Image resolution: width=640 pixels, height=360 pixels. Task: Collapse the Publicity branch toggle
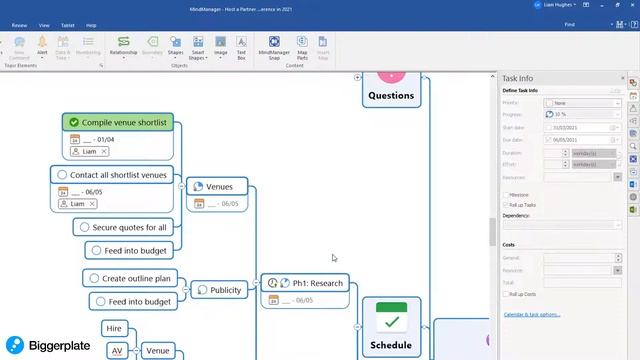(185, 290)
